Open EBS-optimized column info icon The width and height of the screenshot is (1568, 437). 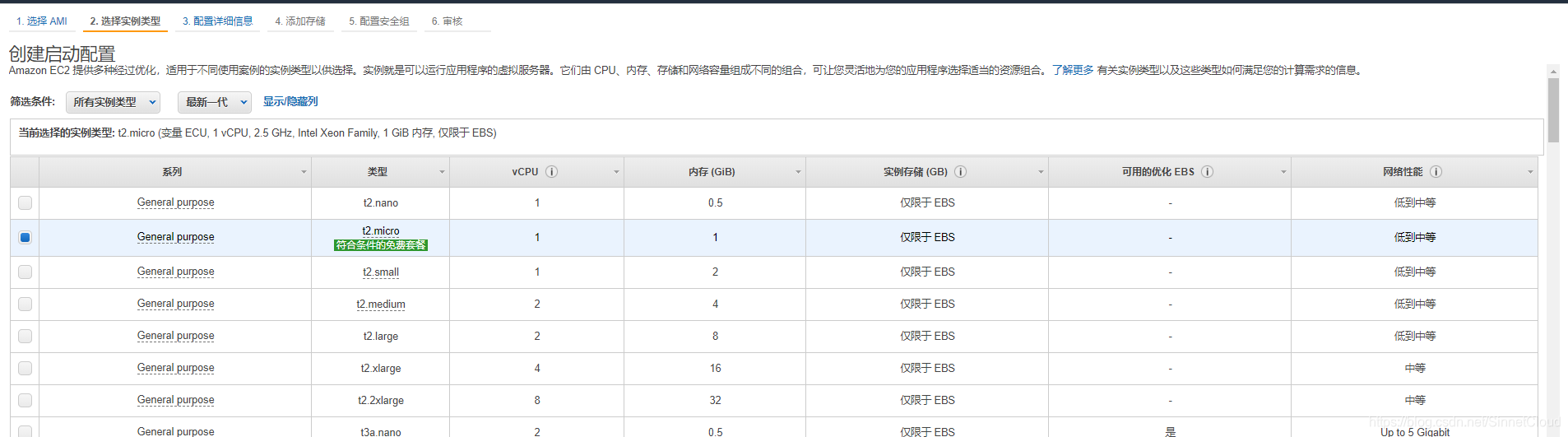(1207, 172)
